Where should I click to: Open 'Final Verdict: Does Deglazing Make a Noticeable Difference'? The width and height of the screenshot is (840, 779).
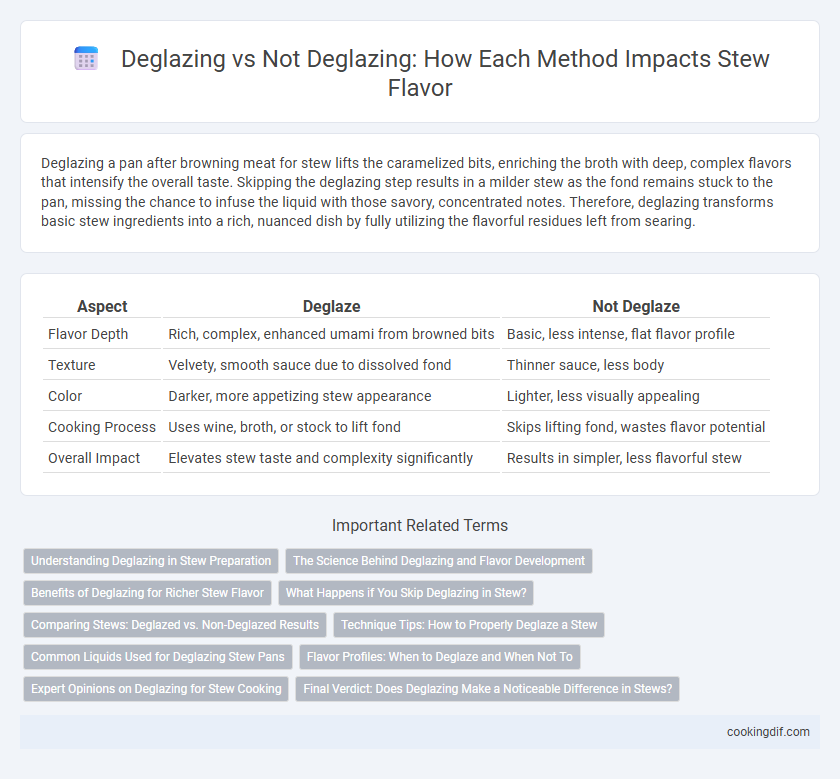pyautogui.click(x=488, y=689)
